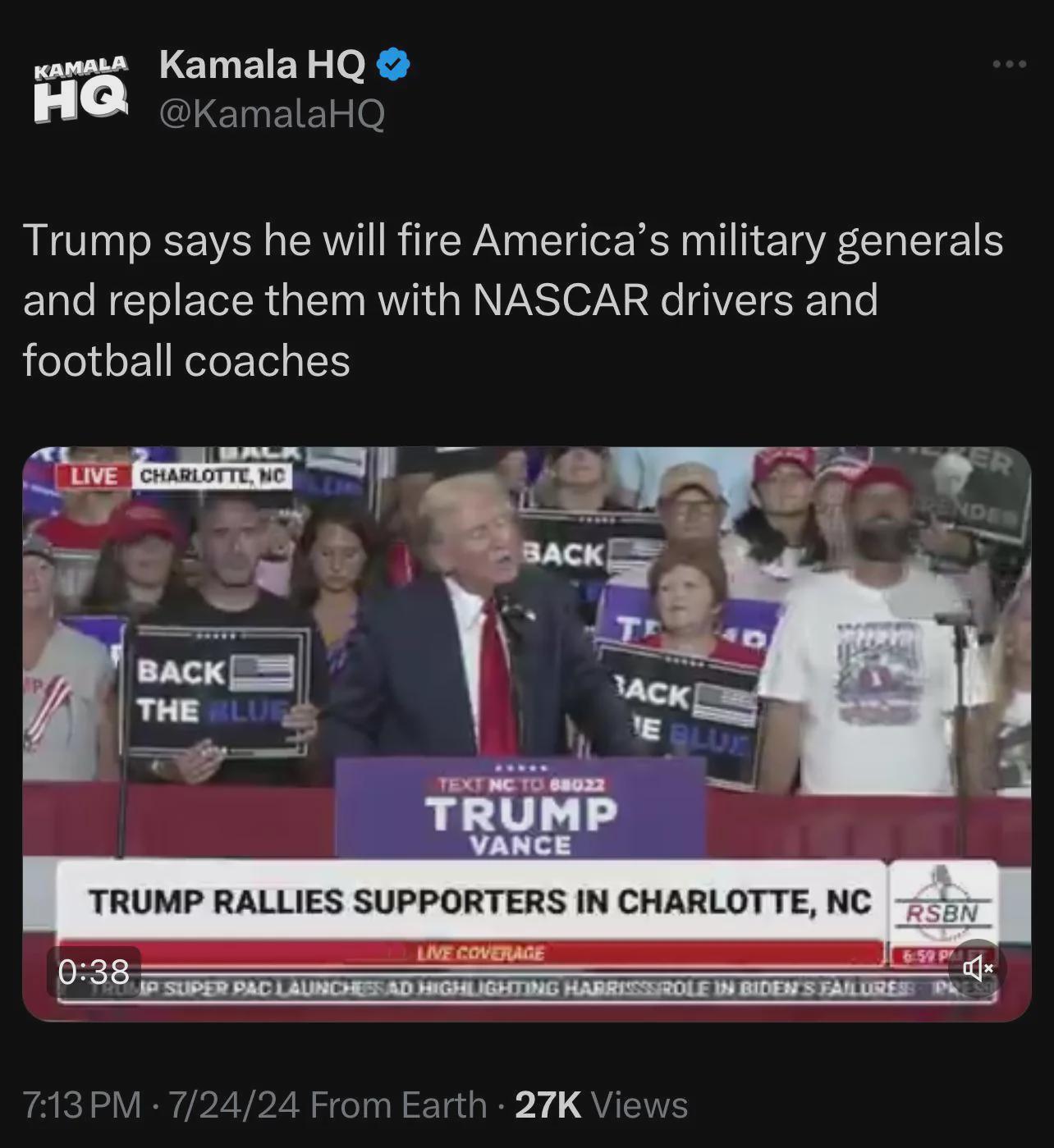Click the 0:38 video duration badge
1054x1148 pixels.
pos(94,972)
